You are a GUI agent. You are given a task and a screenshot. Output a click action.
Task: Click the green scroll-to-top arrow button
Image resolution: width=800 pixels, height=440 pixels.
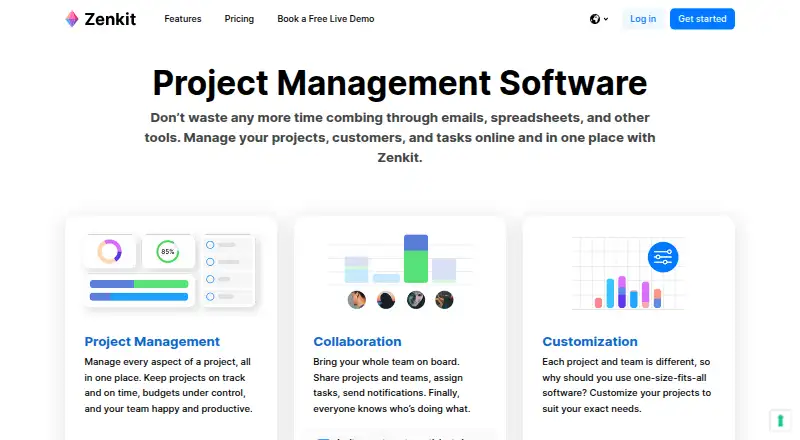click(x=780, y=421)
